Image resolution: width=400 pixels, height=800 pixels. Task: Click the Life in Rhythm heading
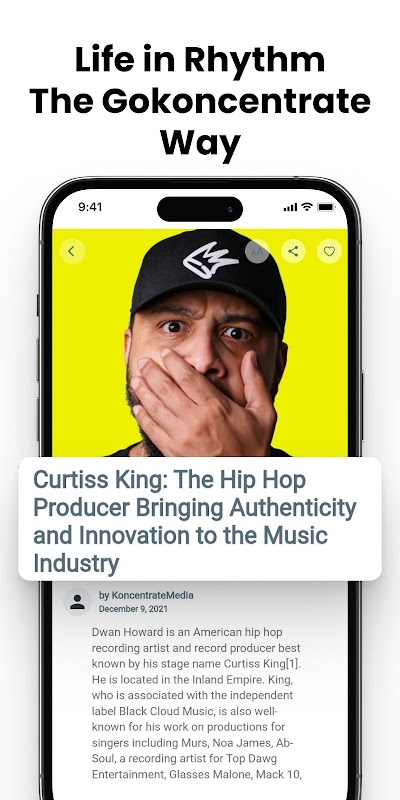[200, 60]
